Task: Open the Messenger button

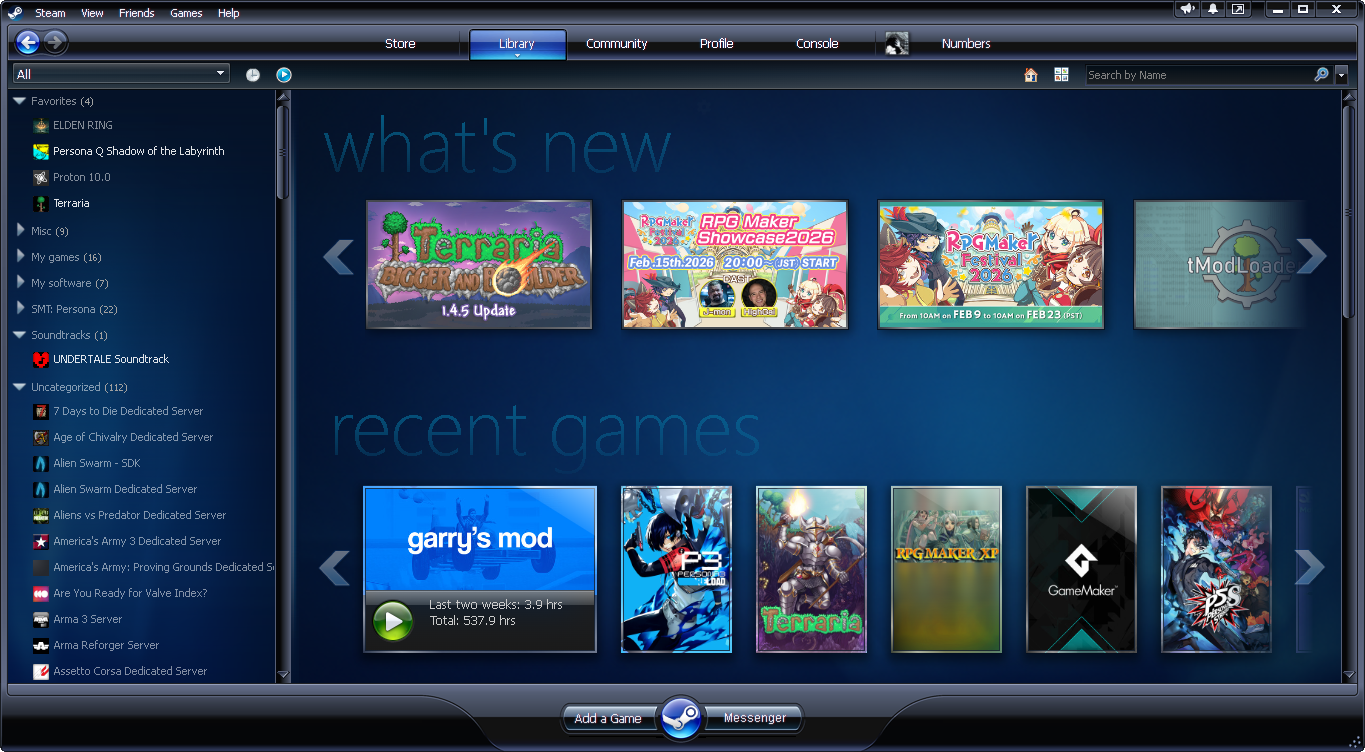Action: point(755,718)
